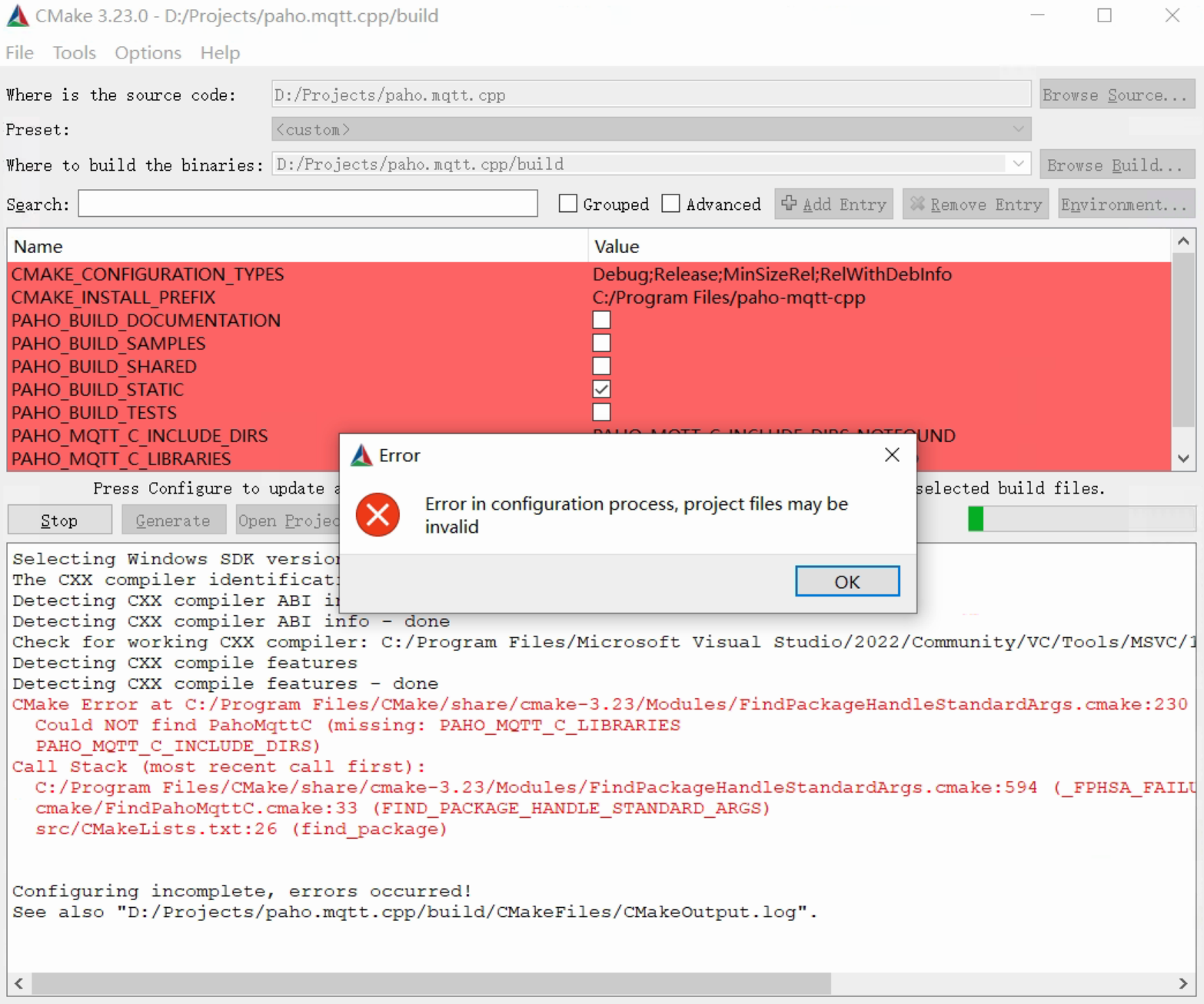Screen dimensions: 1204x1004
Task: Click the output log scroll-left arrow
Action: (18, 983)
